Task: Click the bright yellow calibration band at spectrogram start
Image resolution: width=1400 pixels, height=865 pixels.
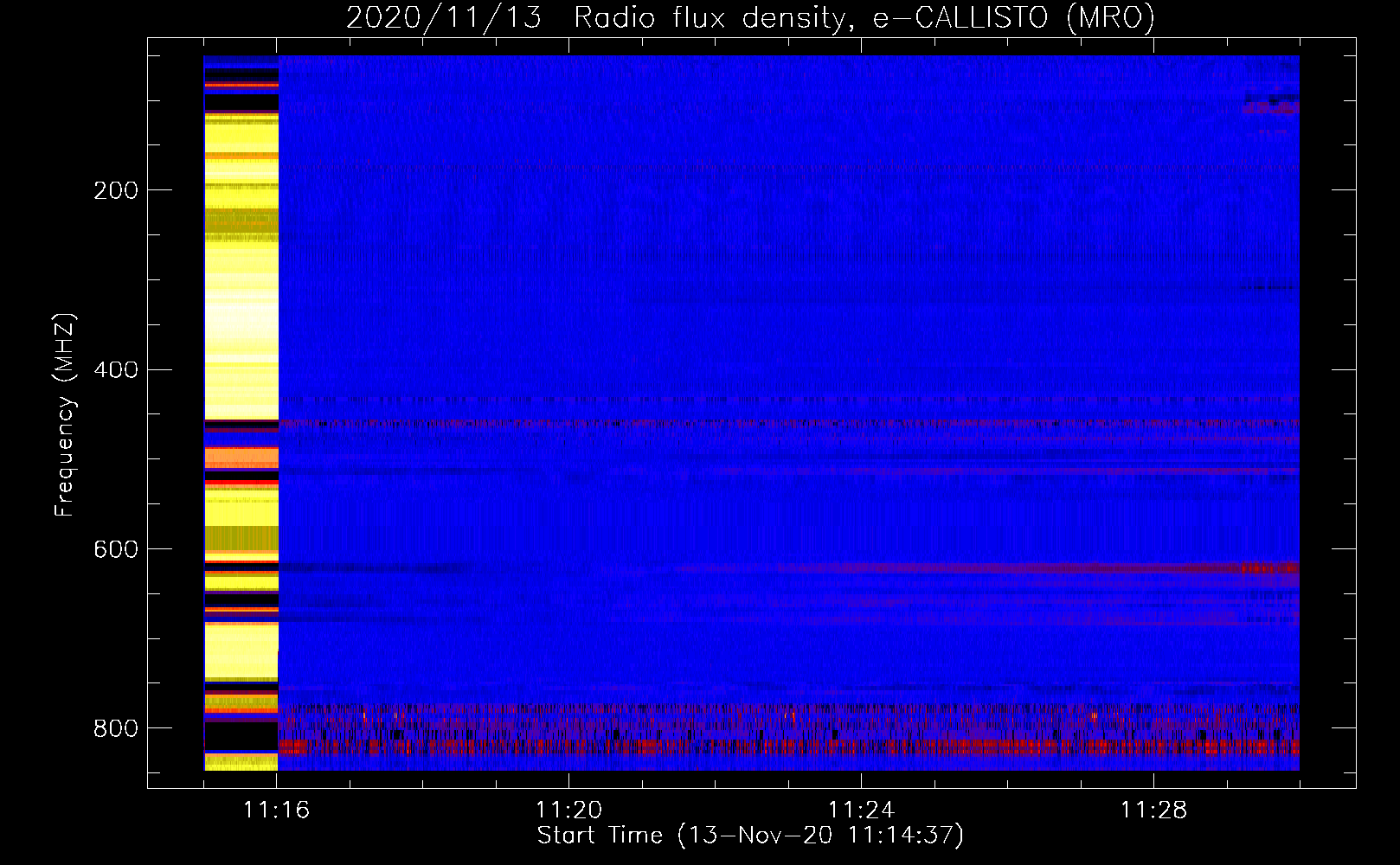Action: tap(241, 413)
